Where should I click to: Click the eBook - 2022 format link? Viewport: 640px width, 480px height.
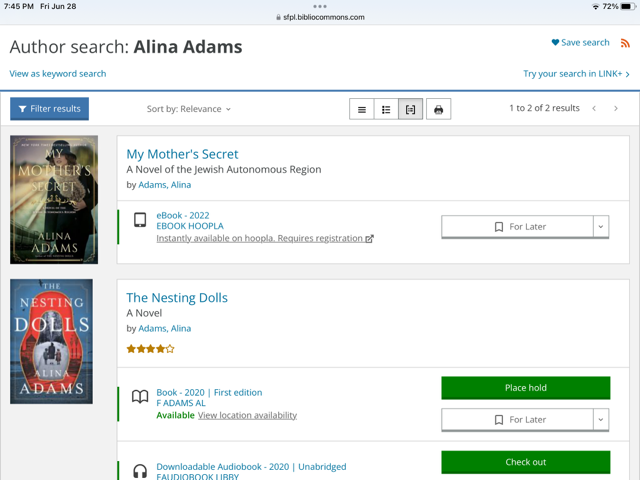click(183, 215)
